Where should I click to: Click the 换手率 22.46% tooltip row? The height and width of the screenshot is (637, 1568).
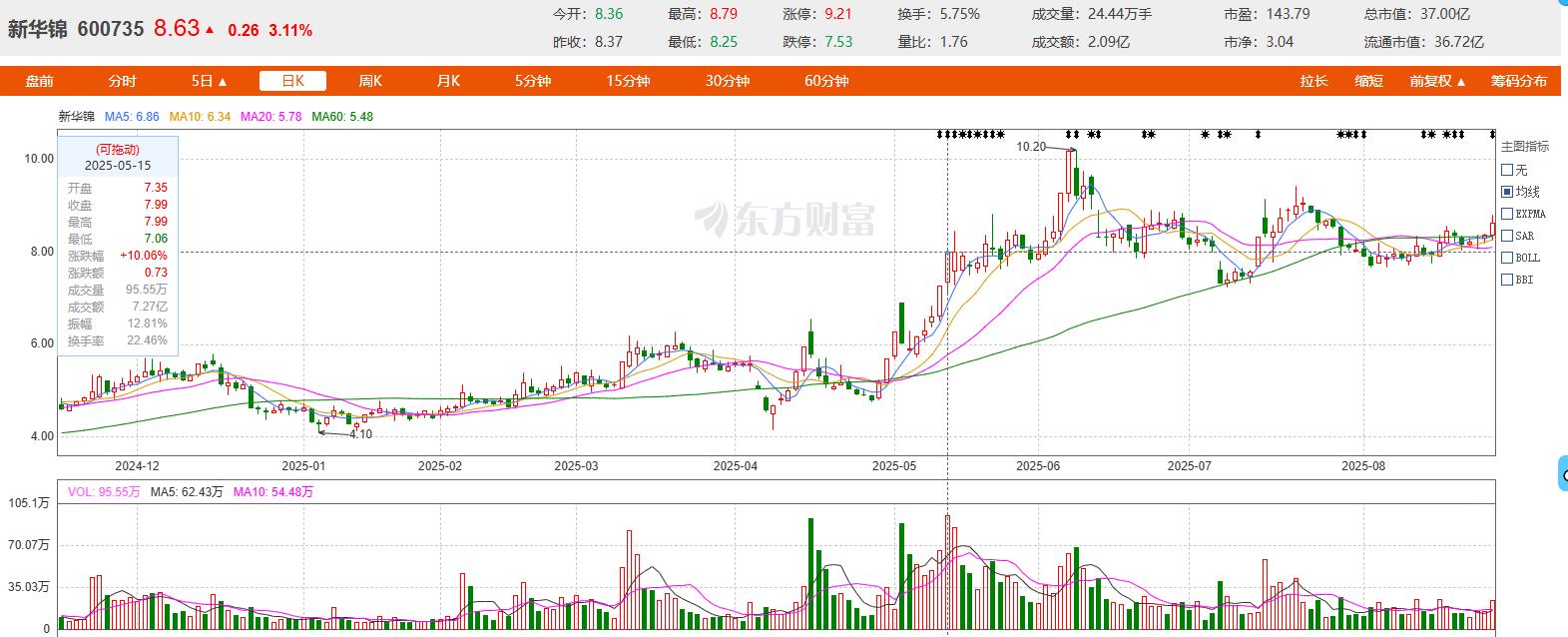point(118,340)
